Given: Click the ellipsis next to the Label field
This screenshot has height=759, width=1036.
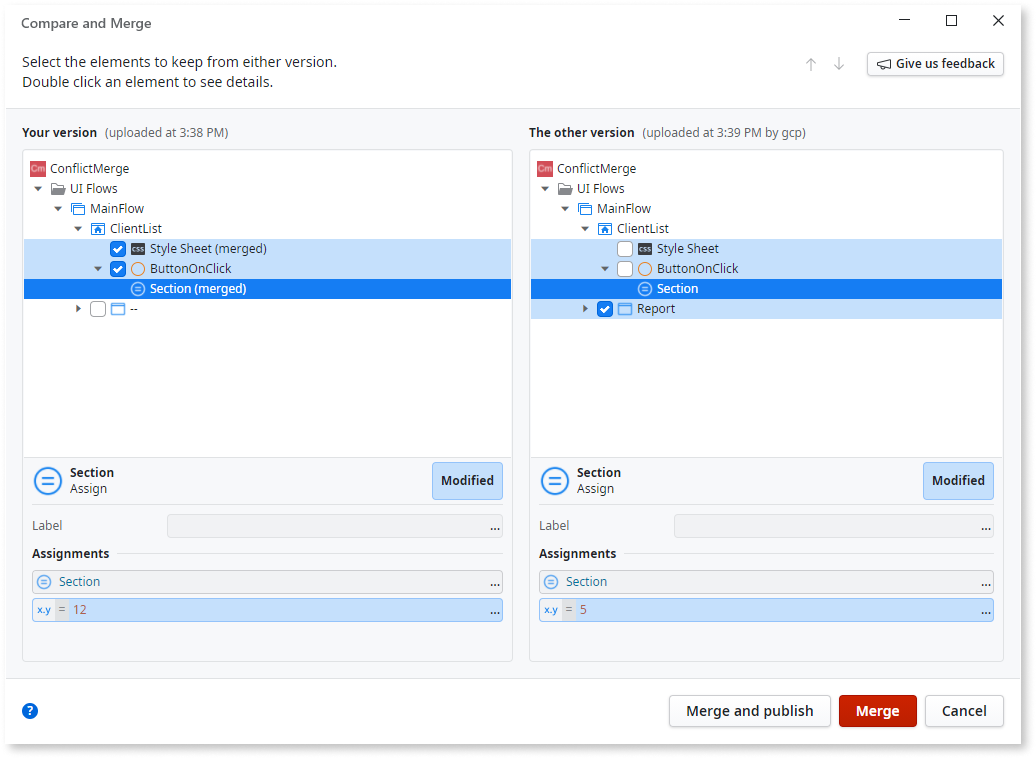Looking at the screenshot, I should (493, 527).
